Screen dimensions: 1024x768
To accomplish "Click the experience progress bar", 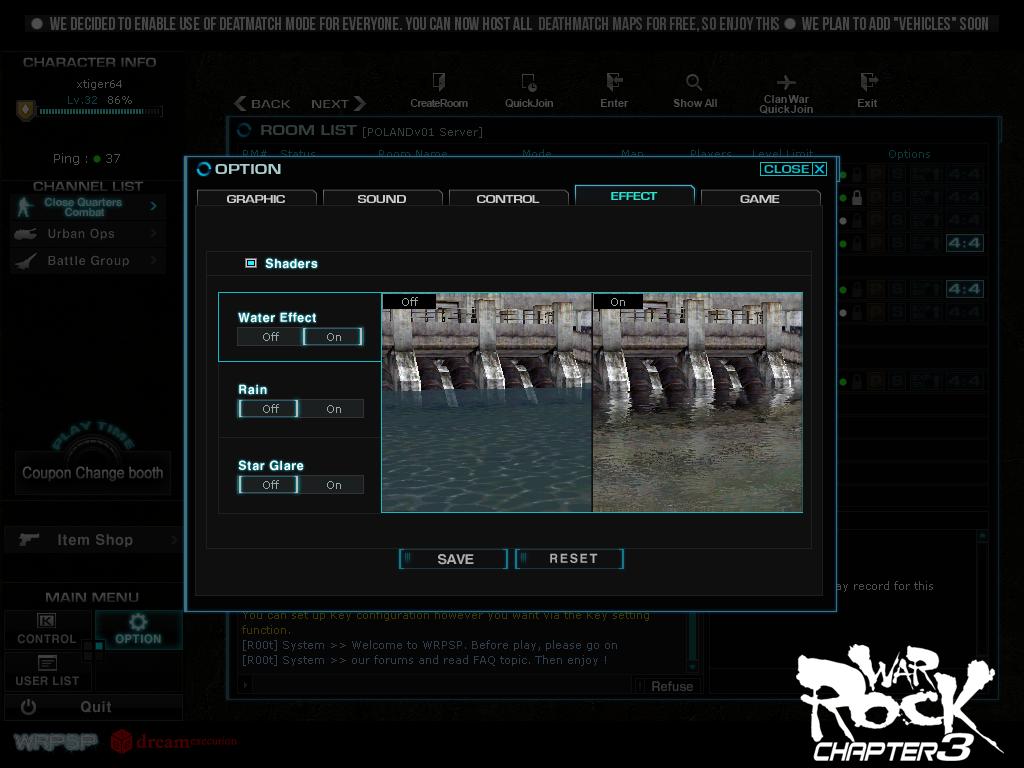I will click(101, 112).
